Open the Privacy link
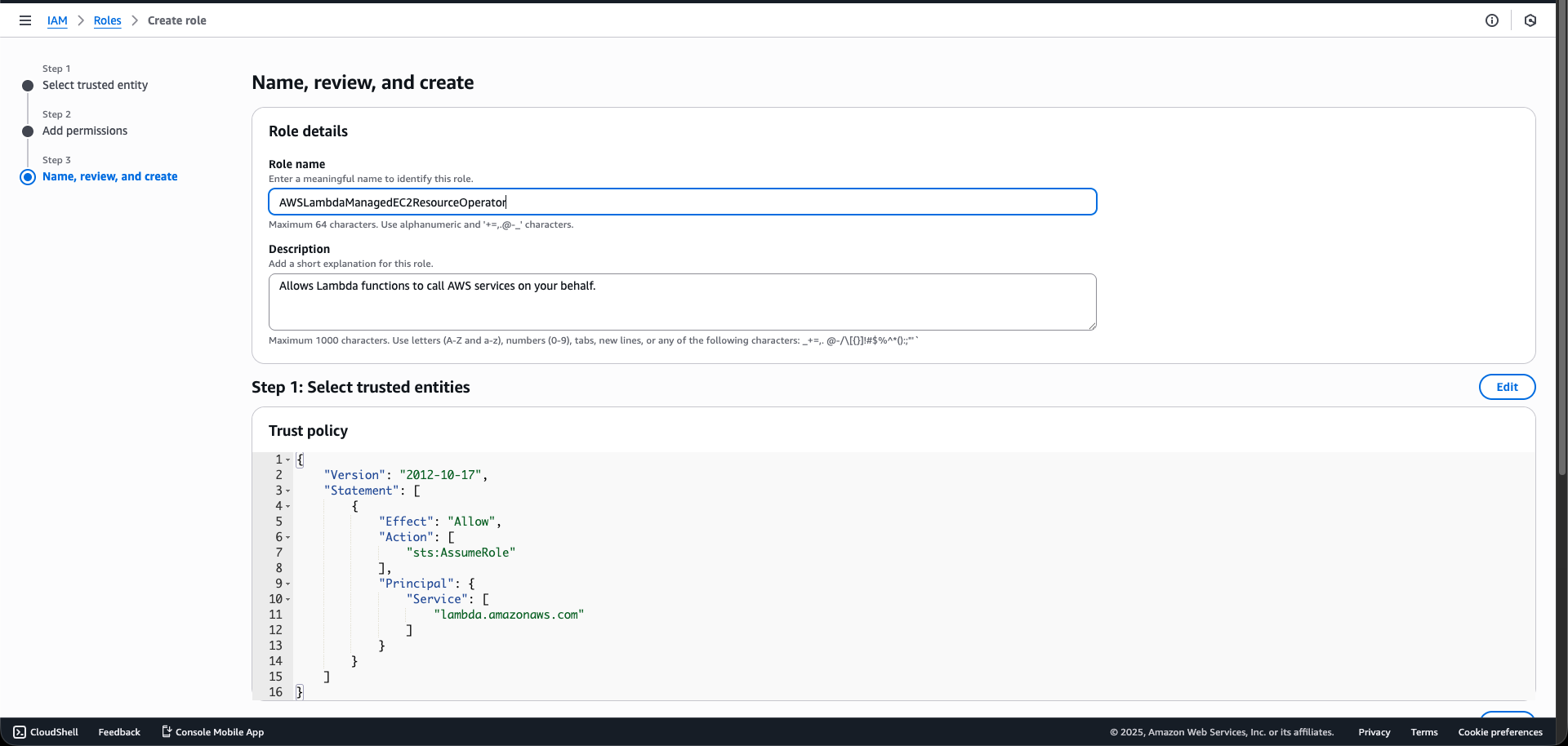Viewport: 1568px width, 746px height. [x=1374, y=732]
